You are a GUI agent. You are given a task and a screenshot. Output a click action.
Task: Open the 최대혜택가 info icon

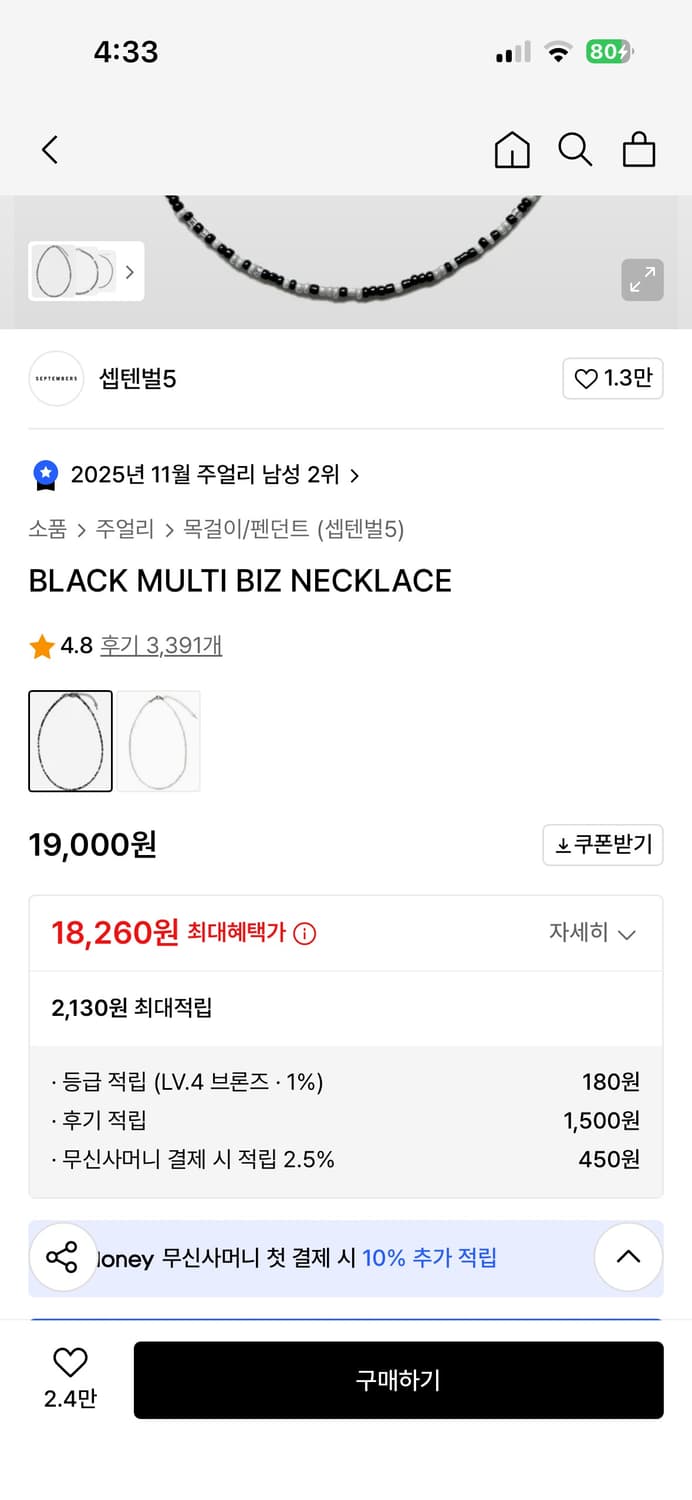click(303, 931)
